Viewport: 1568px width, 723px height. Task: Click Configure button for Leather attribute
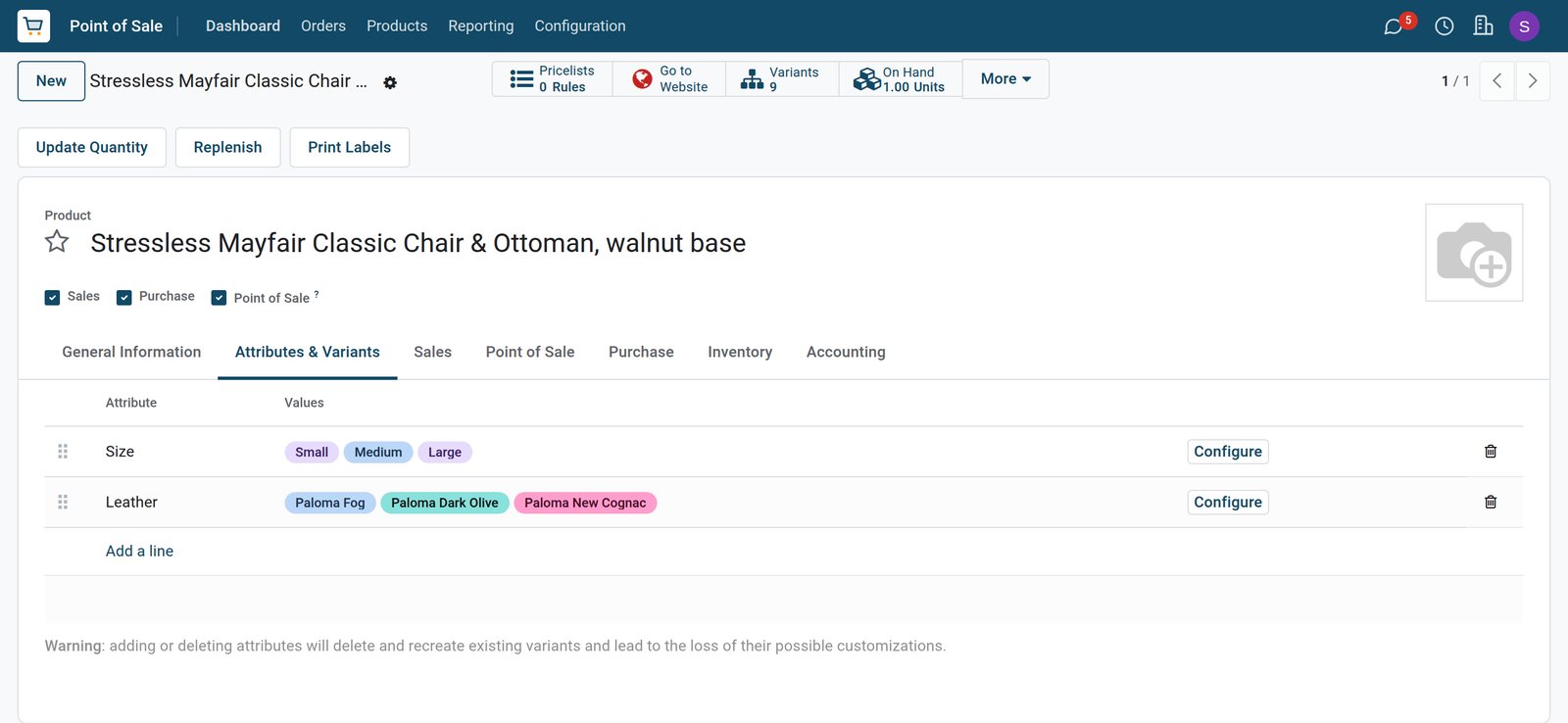(1228, 503)
